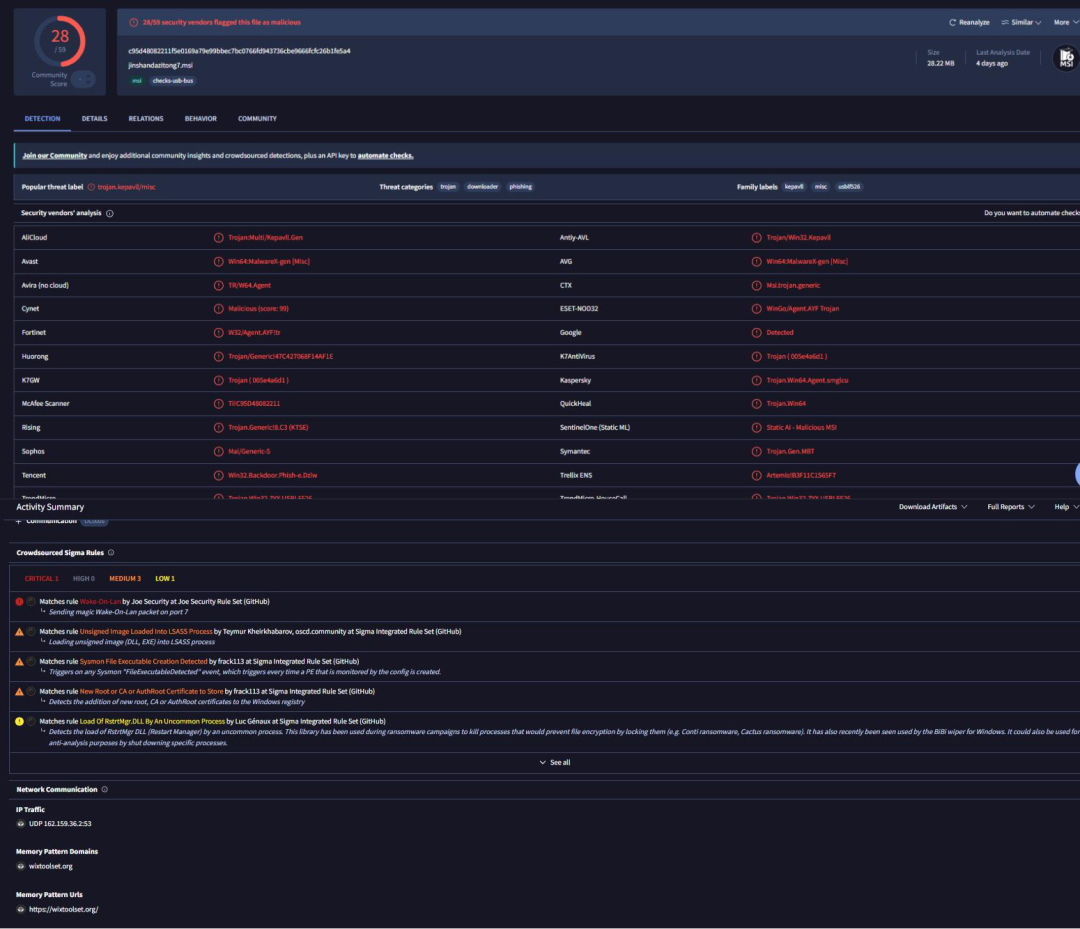Viewport: 1080px width, 929px height.
Task: Click red critical icon on Wake-On-Lan rule
Action: point(19,602)
